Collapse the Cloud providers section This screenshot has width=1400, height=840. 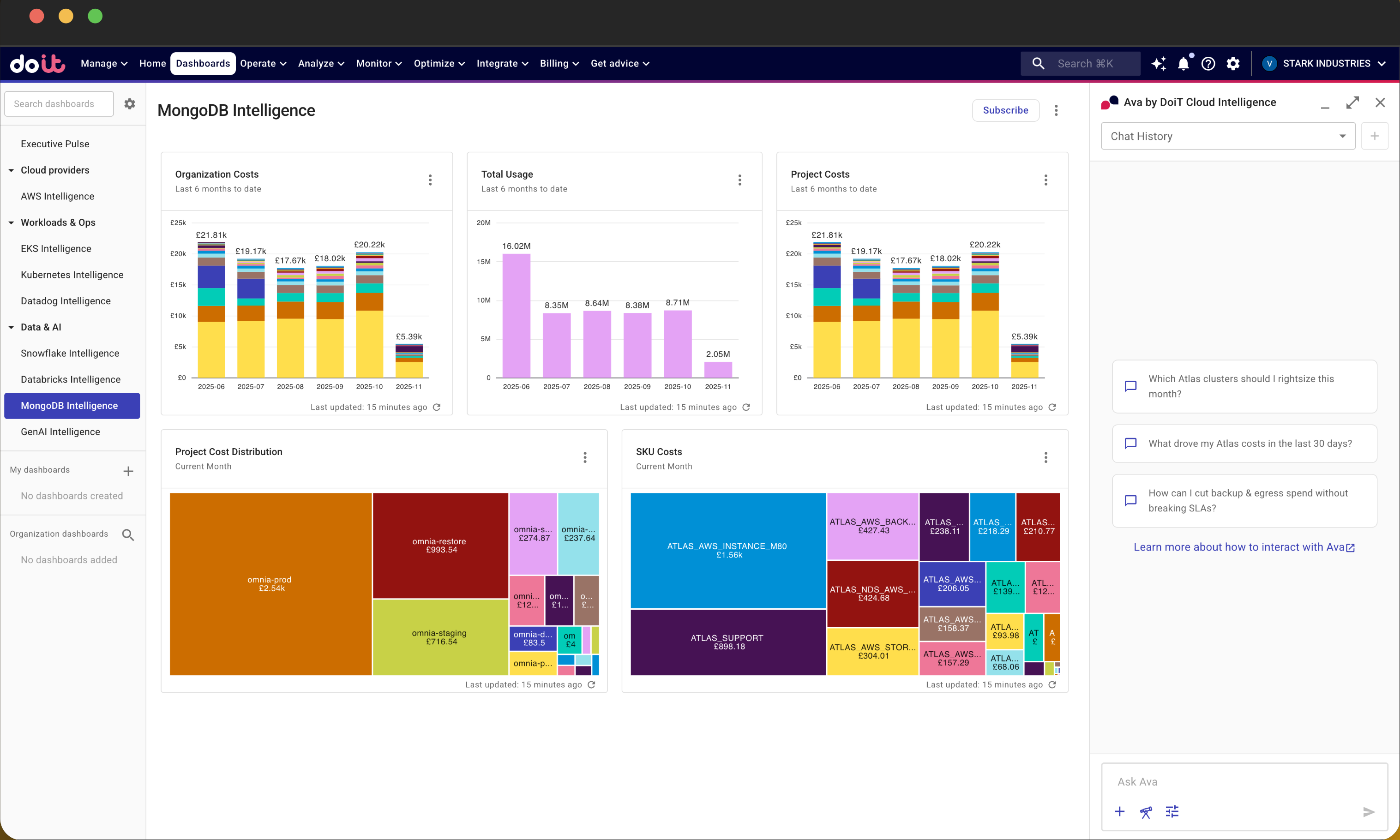click(12, 170)
